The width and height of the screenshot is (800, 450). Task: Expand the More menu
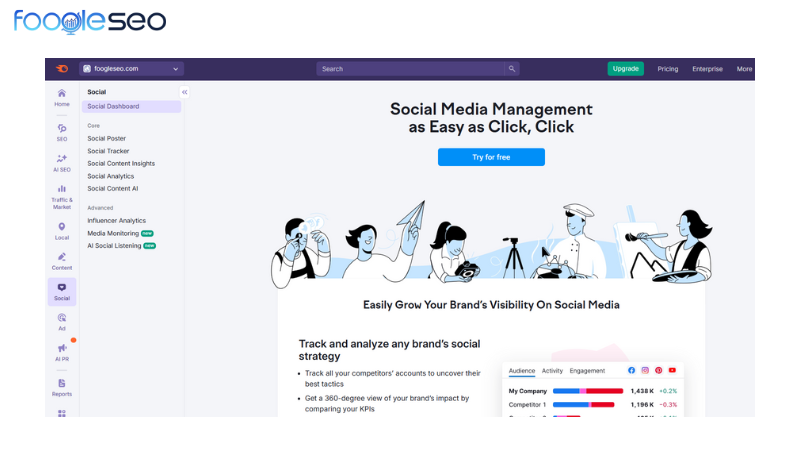click(744, 69)
